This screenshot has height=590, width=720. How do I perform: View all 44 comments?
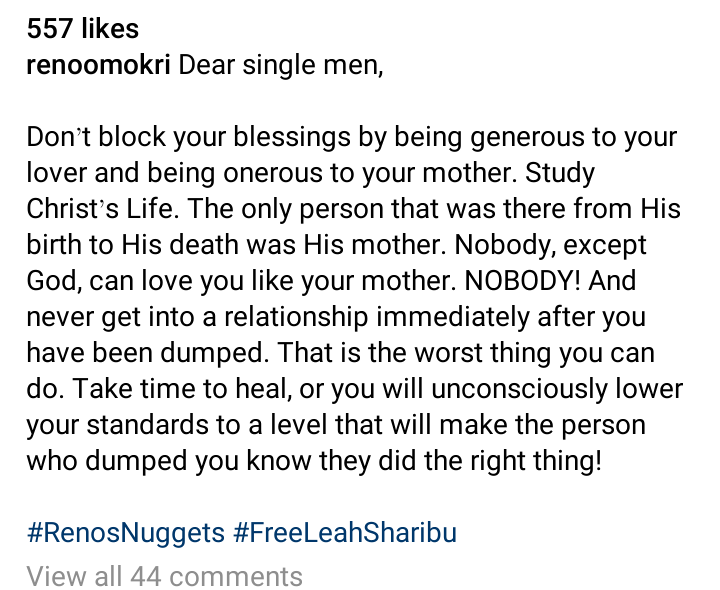coord(164,575)
